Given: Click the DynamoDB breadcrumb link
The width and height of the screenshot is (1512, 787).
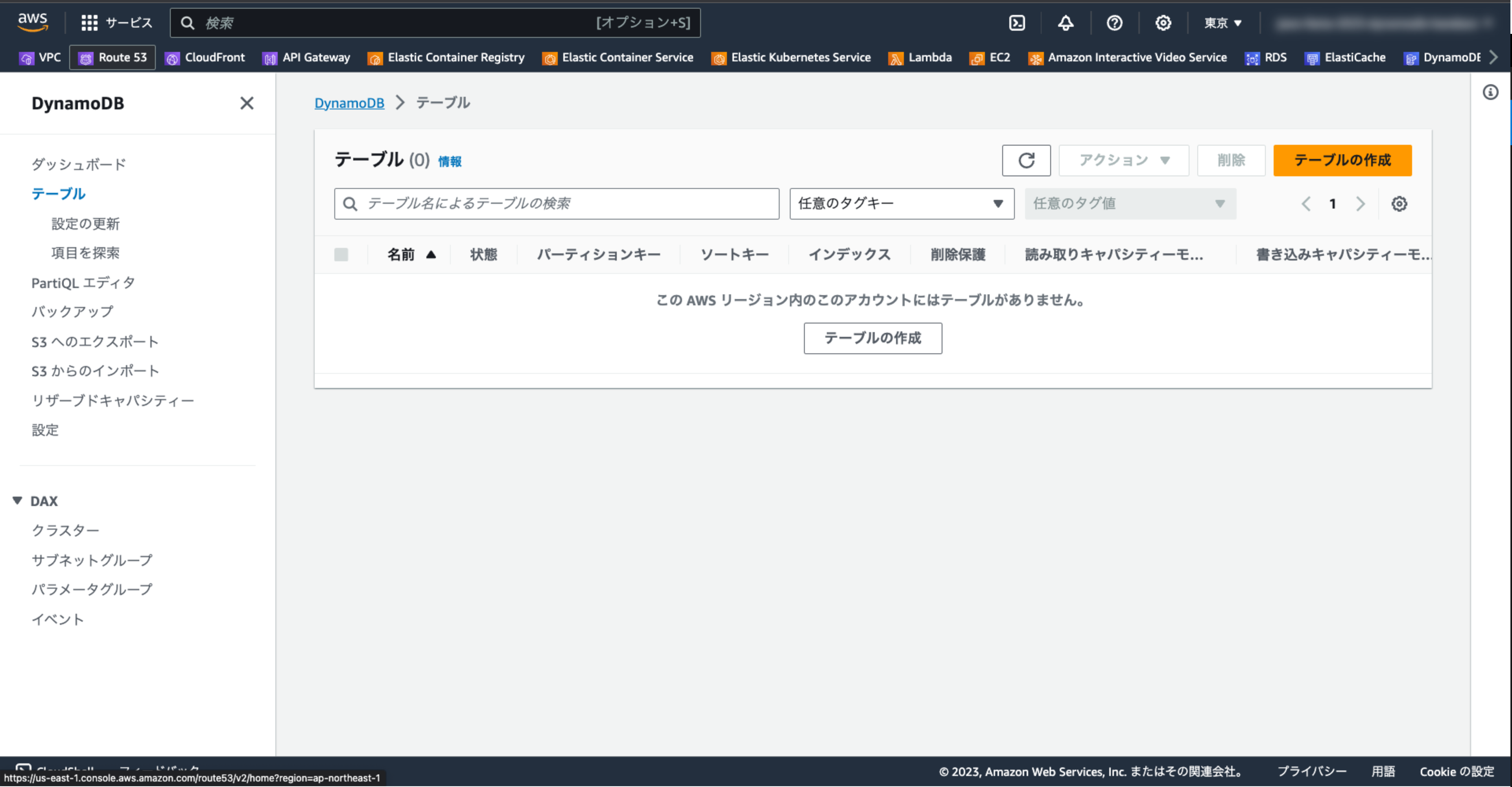Looking at the screenshot, I should pos(349,103).
